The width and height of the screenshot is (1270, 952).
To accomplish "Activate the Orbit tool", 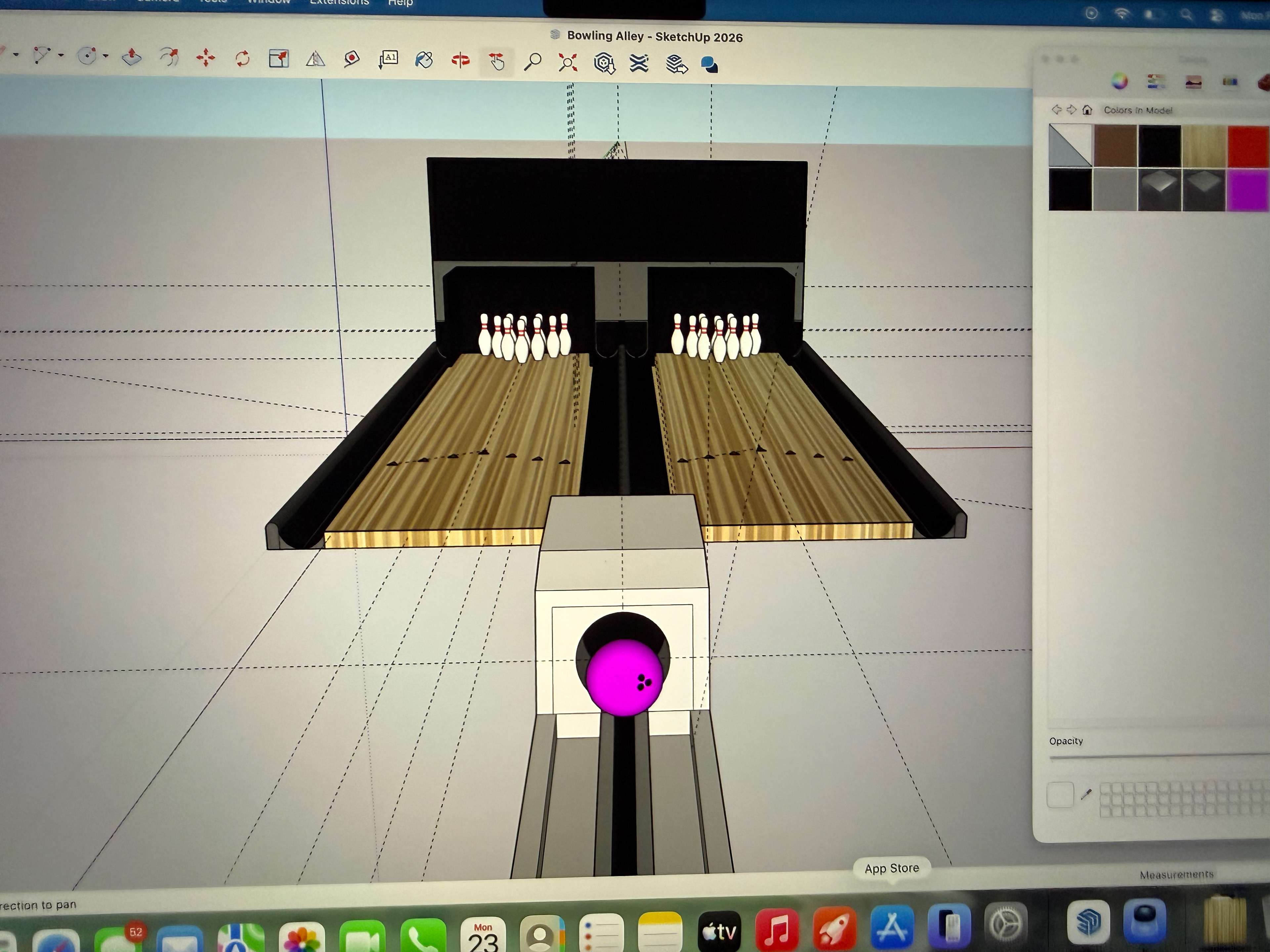I will click(460, 60).
